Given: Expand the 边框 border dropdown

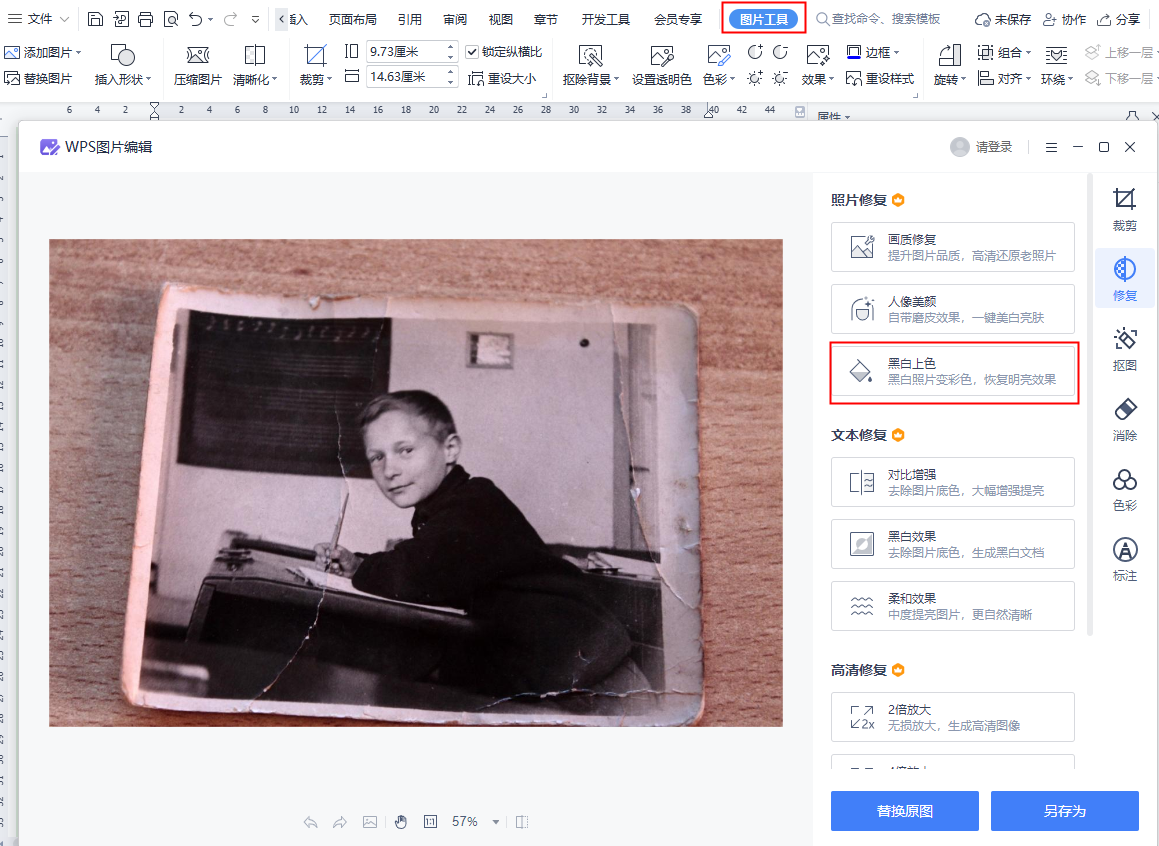Looking at the screenshot, I should click(x=897, y=52).
